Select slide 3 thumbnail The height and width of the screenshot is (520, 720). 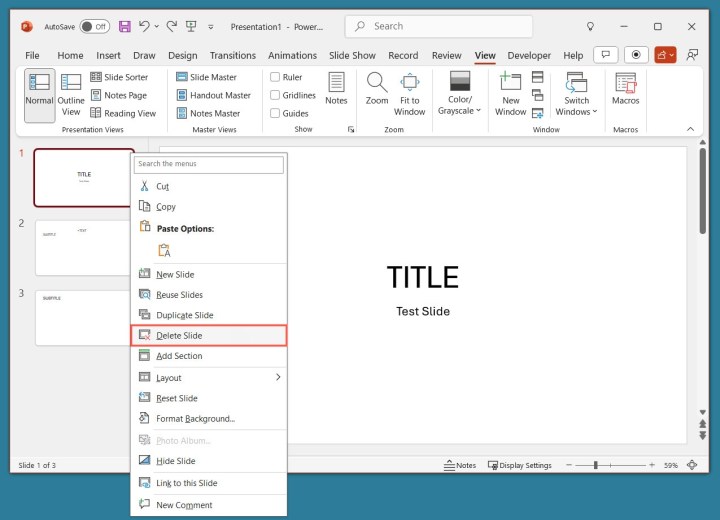pyautogui.click(x=83, y=317)
